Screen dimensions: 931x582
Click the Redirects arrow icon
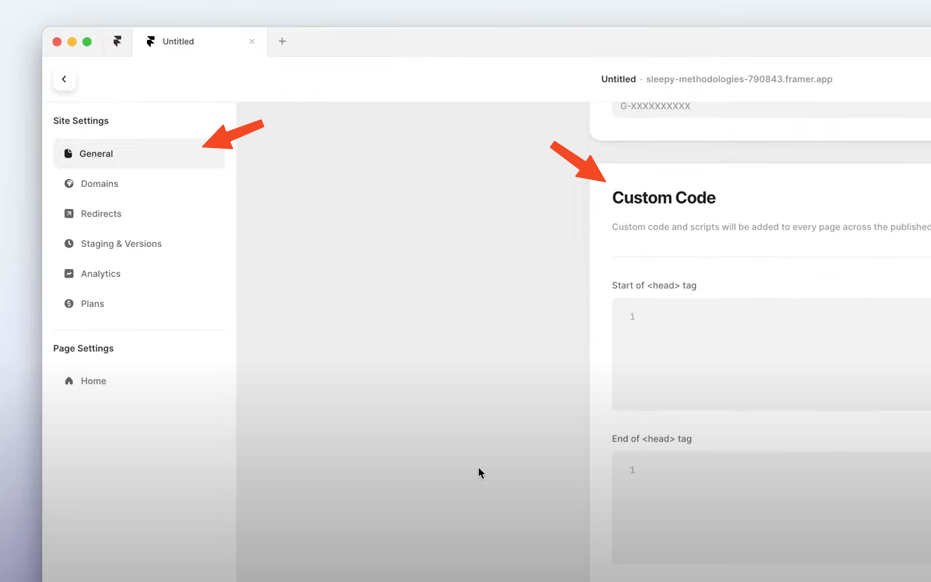[69, 214]
